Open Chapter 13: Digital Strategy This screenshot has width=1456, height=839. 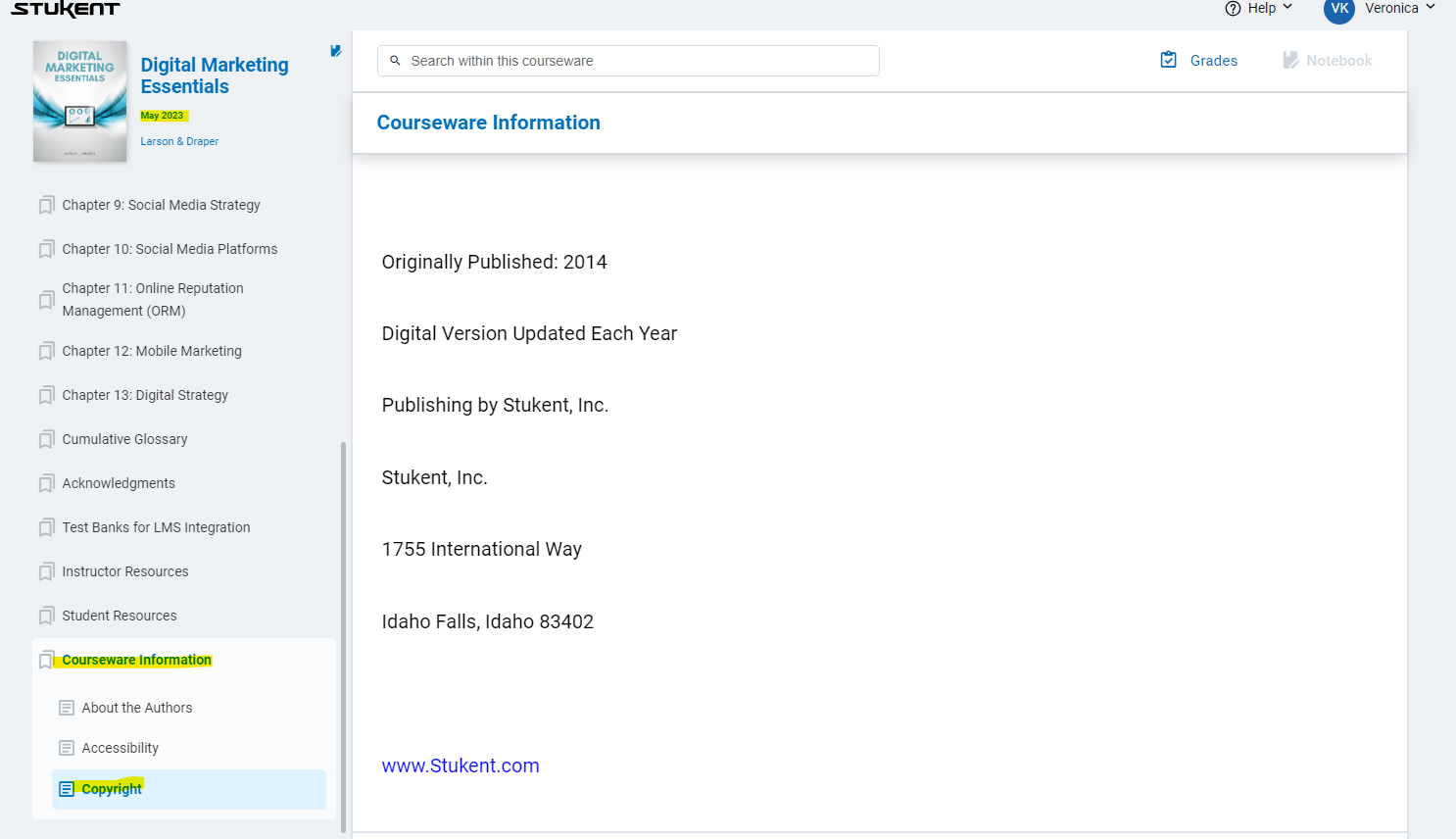[x=145, y=395]
